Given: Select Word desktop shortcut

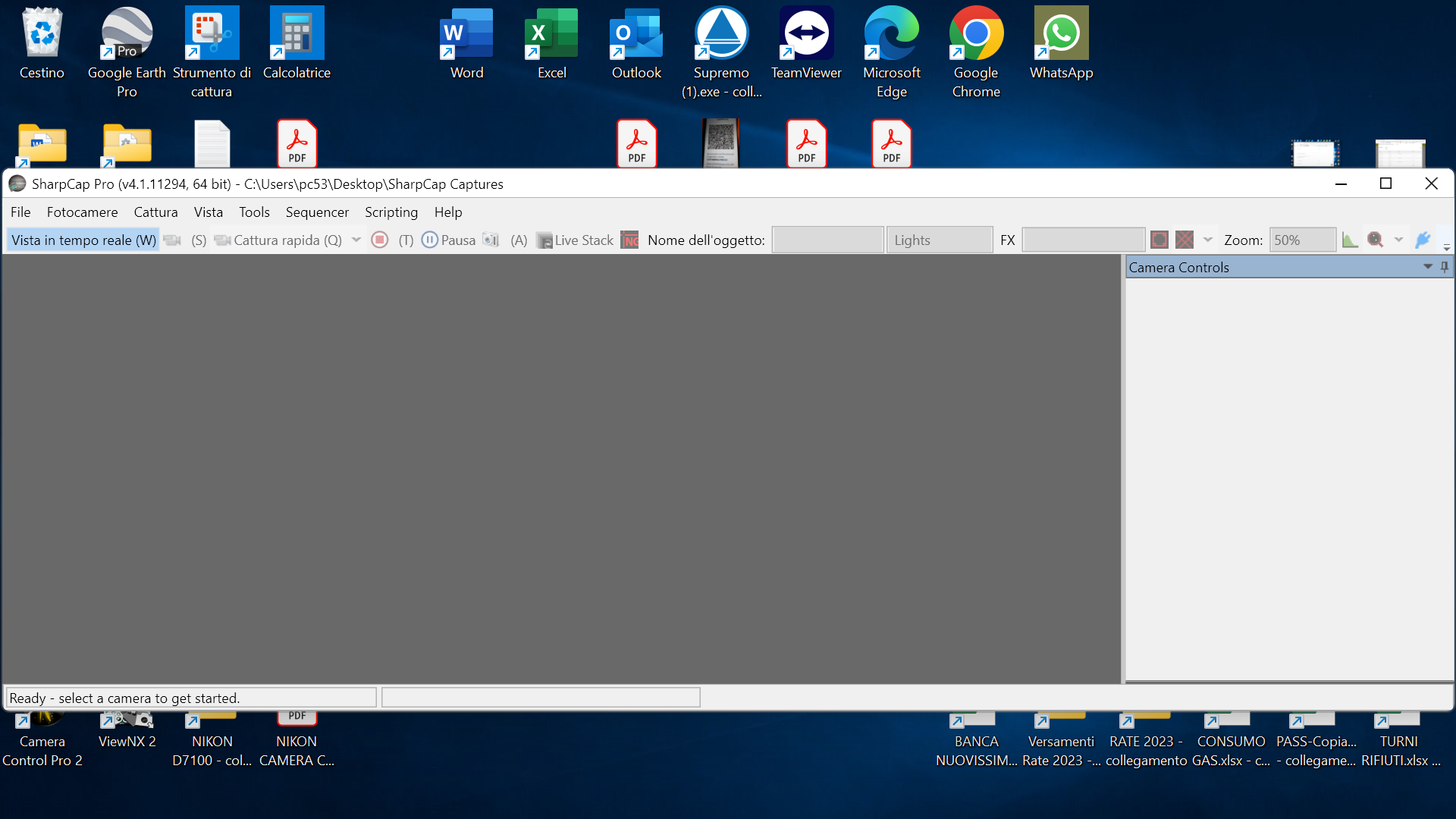Looking at the screenshot, I should (466, 43).
